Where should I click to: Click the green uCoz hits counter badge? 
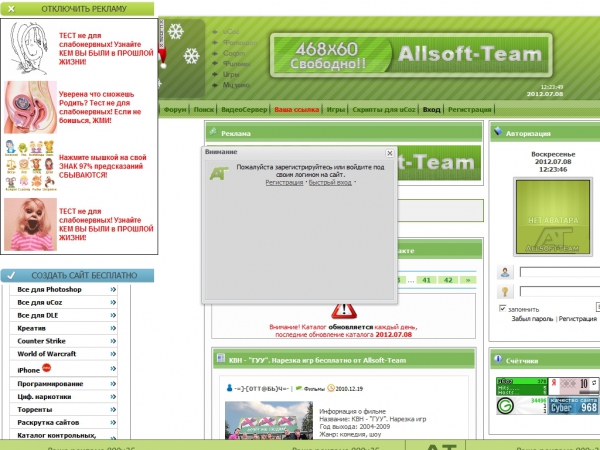(522, 386)
